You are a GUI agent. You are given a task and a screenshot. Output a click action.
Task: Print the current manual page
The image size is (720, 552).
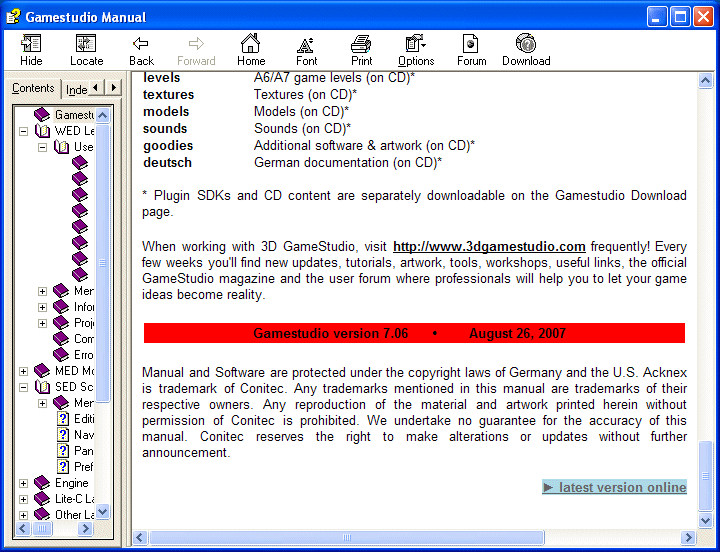click(361, 50)
